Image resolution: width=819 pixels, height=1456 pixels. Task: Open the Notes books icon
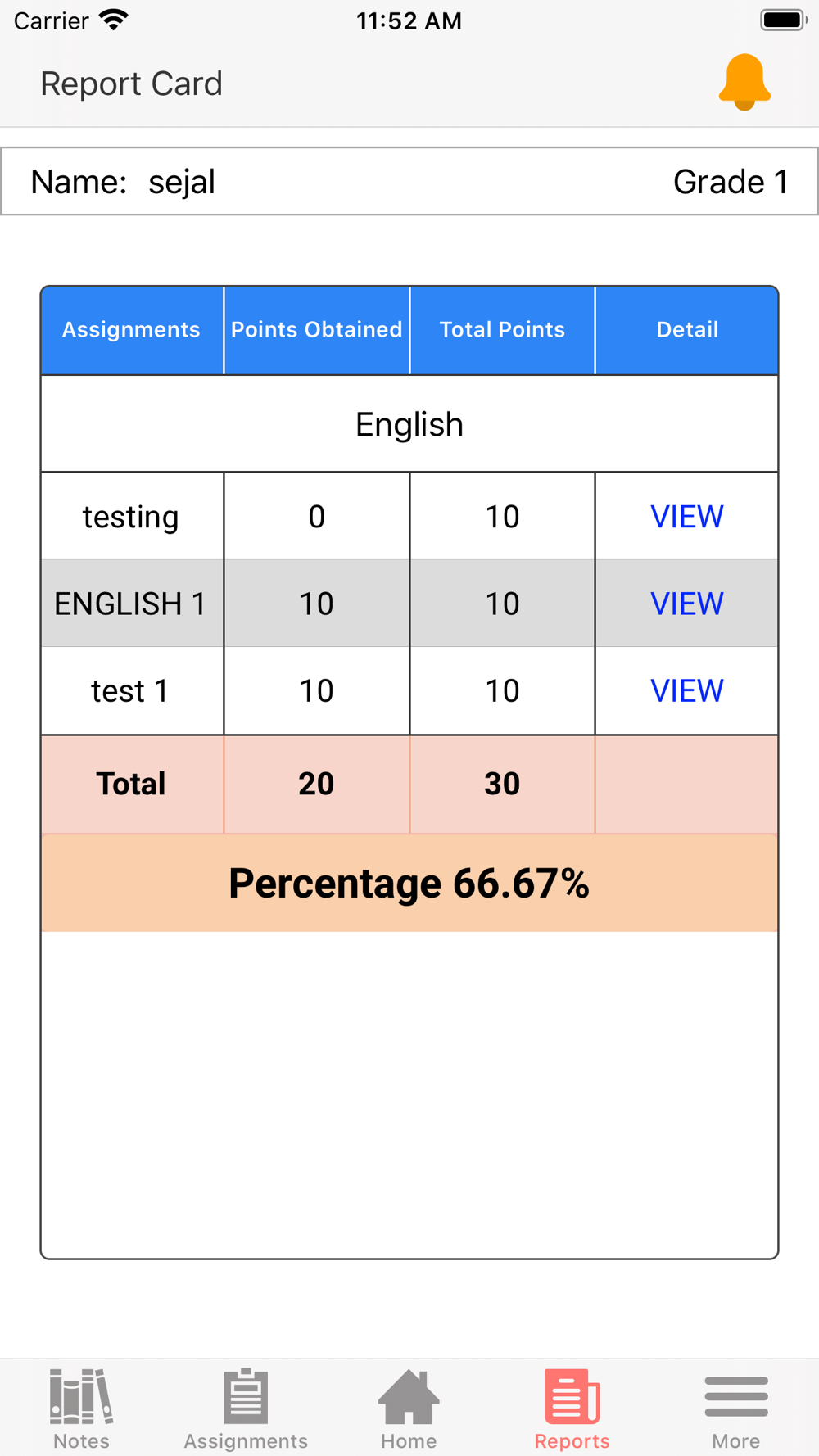pyautogui.click(x=81, y=1396)
